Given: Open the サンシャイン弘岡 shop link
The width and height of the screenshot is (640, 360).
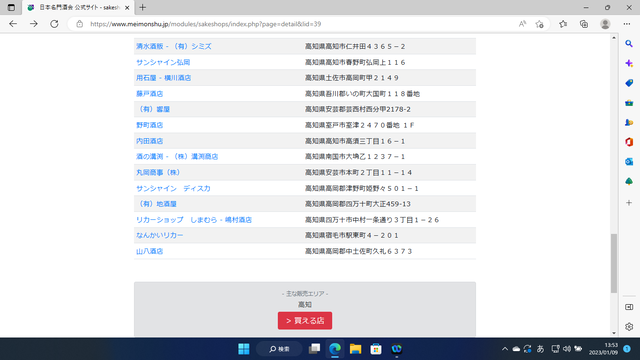Looking at the screenshot, I should (x=163, y=62).
